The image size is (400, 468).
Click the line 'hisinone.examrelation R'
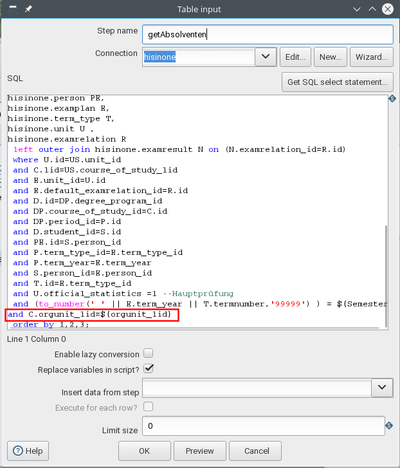point(67,139)
